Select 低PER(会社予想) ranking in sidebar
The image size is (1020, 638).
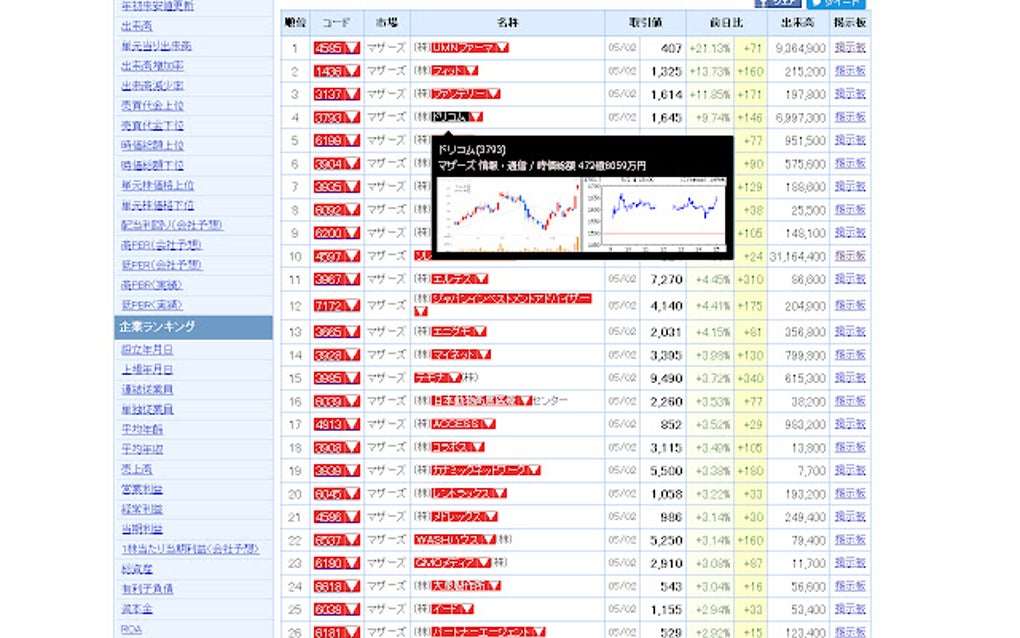pyautogui.click(x=161, y=265)
